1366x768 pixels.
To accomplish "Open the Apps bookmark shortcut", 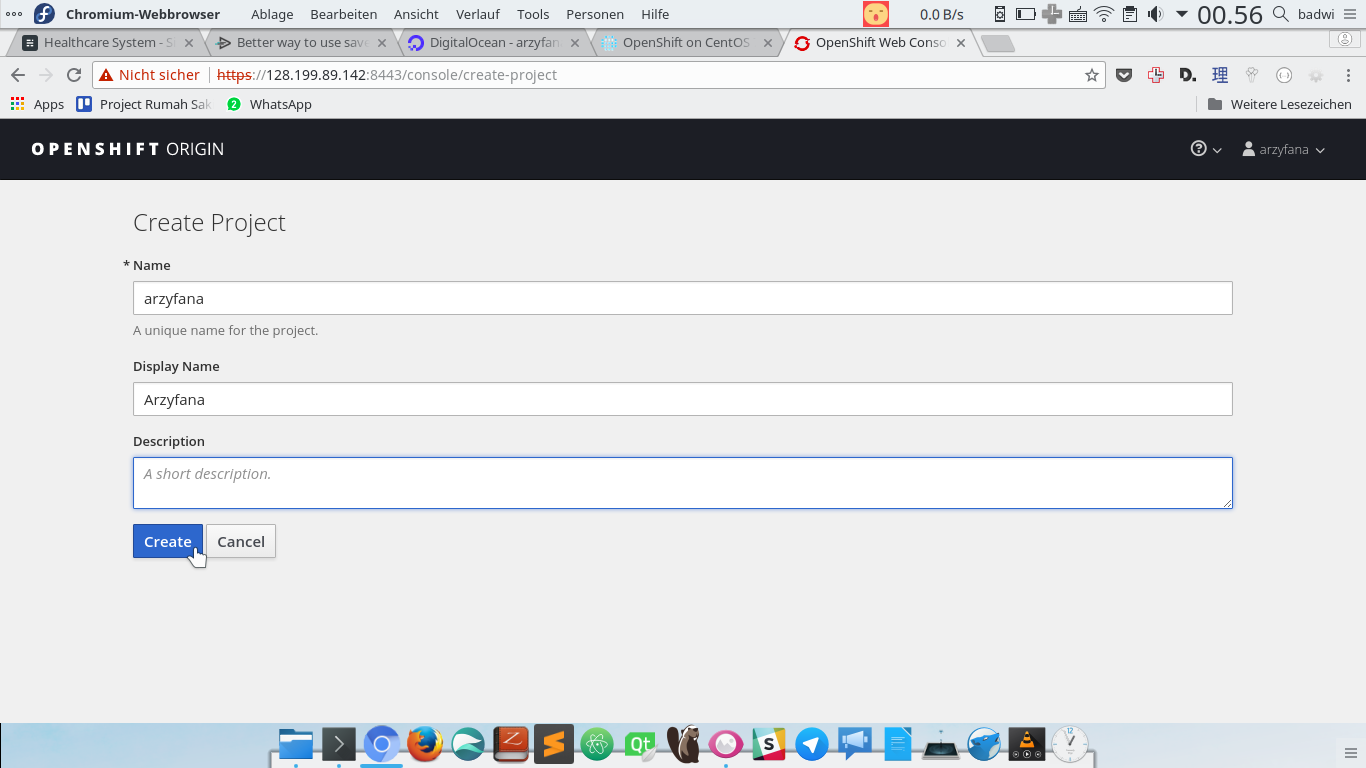I will [x=37, y=104].
